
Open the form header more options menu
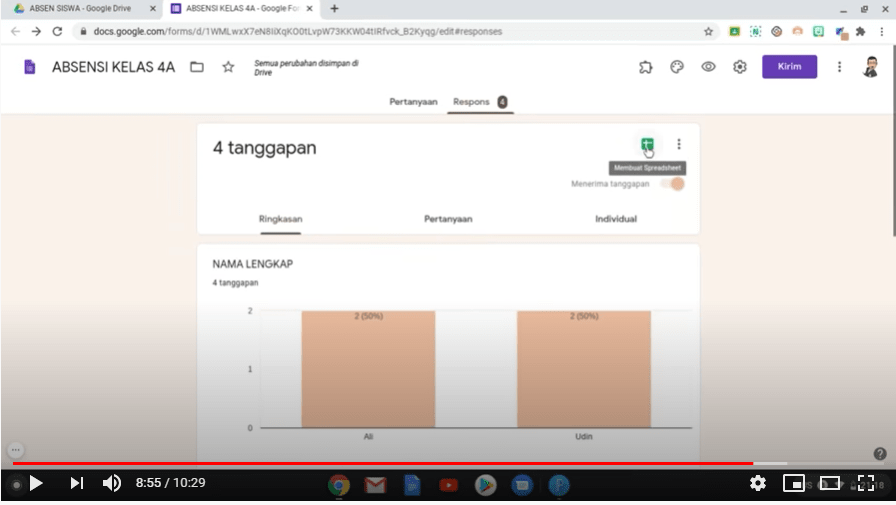(839, 67)
